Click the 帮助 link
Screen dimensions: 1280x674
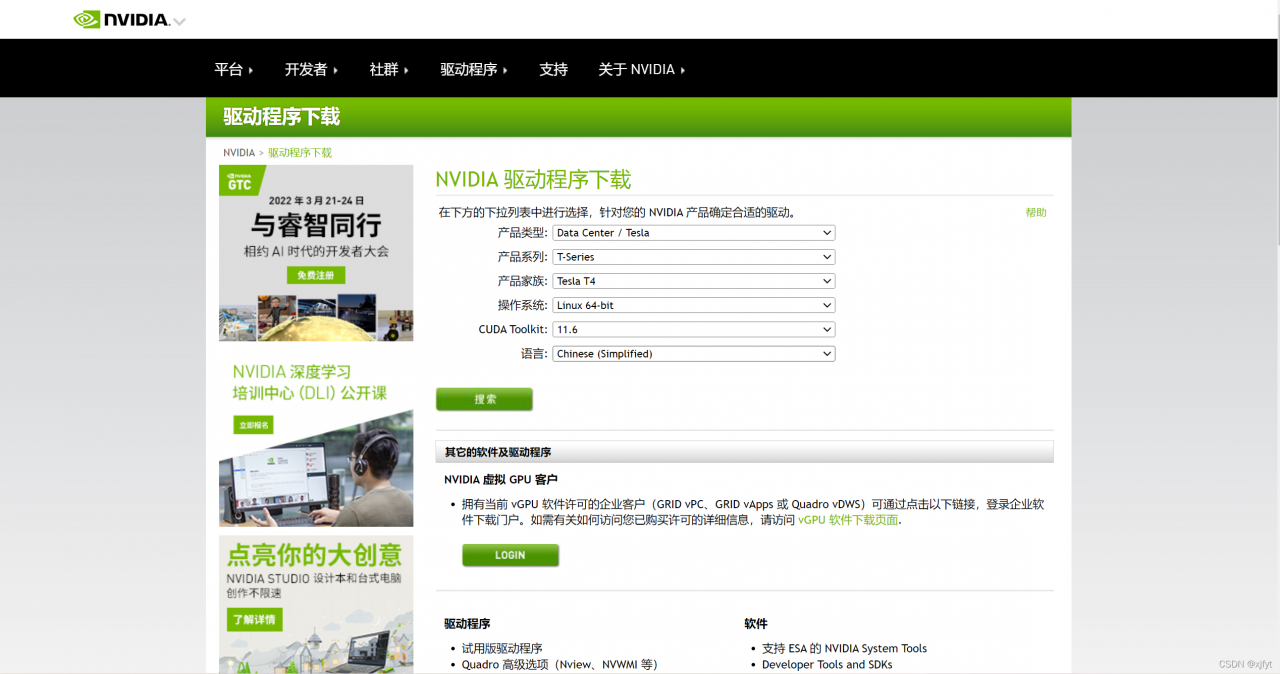click(1036, 212)
